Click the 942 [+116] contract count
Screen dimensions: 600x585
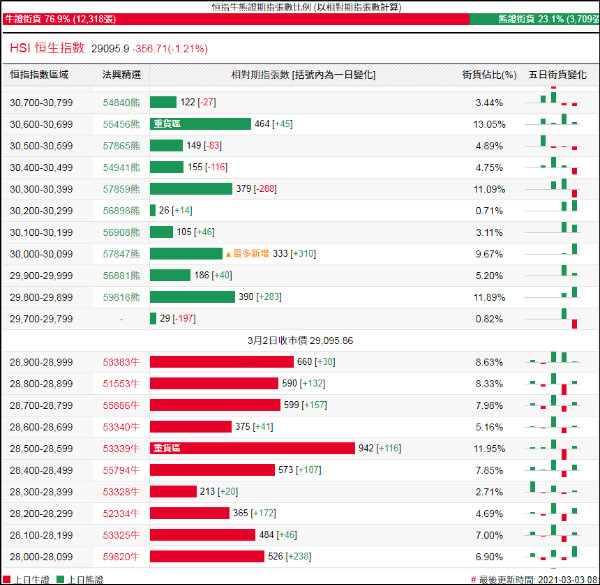pos(380,448)
